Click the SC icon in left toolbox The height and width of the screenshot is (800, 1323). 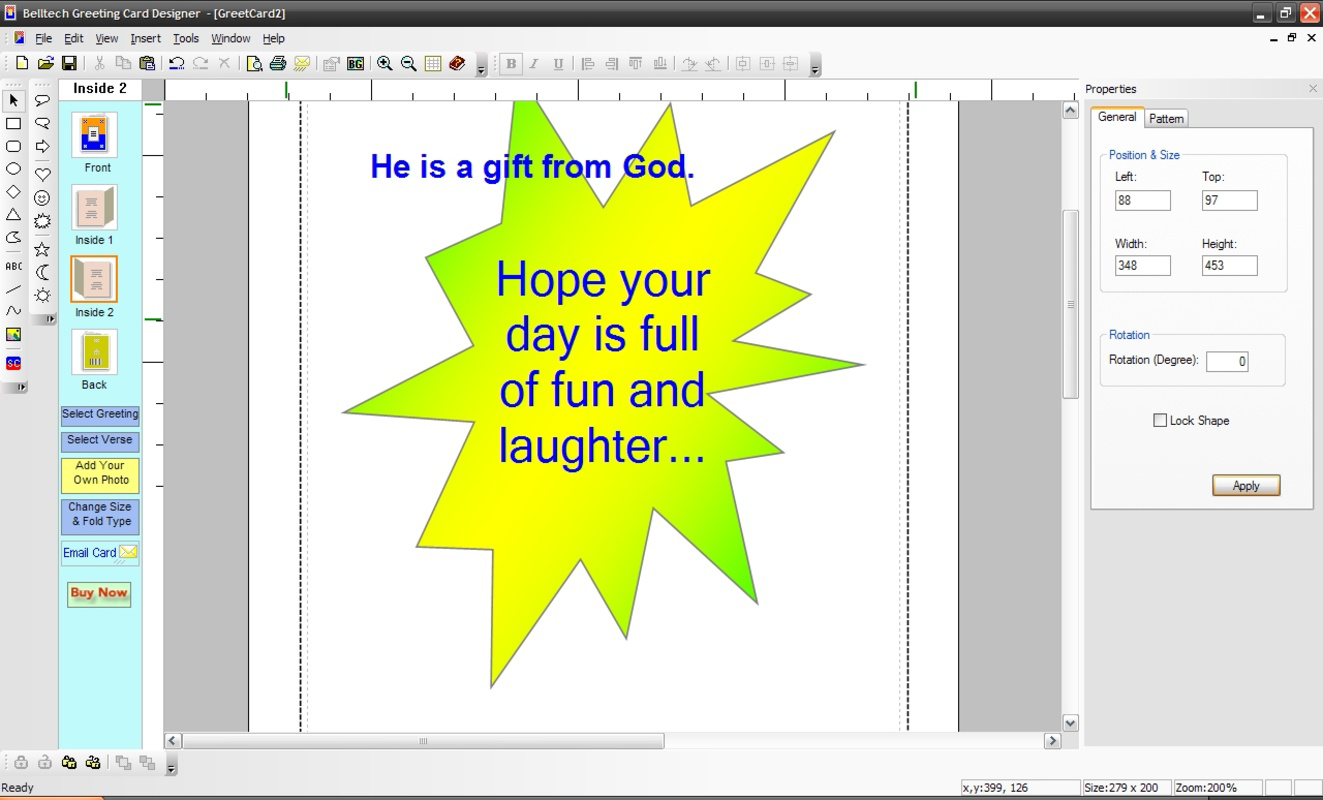click(x=13, y=363)
